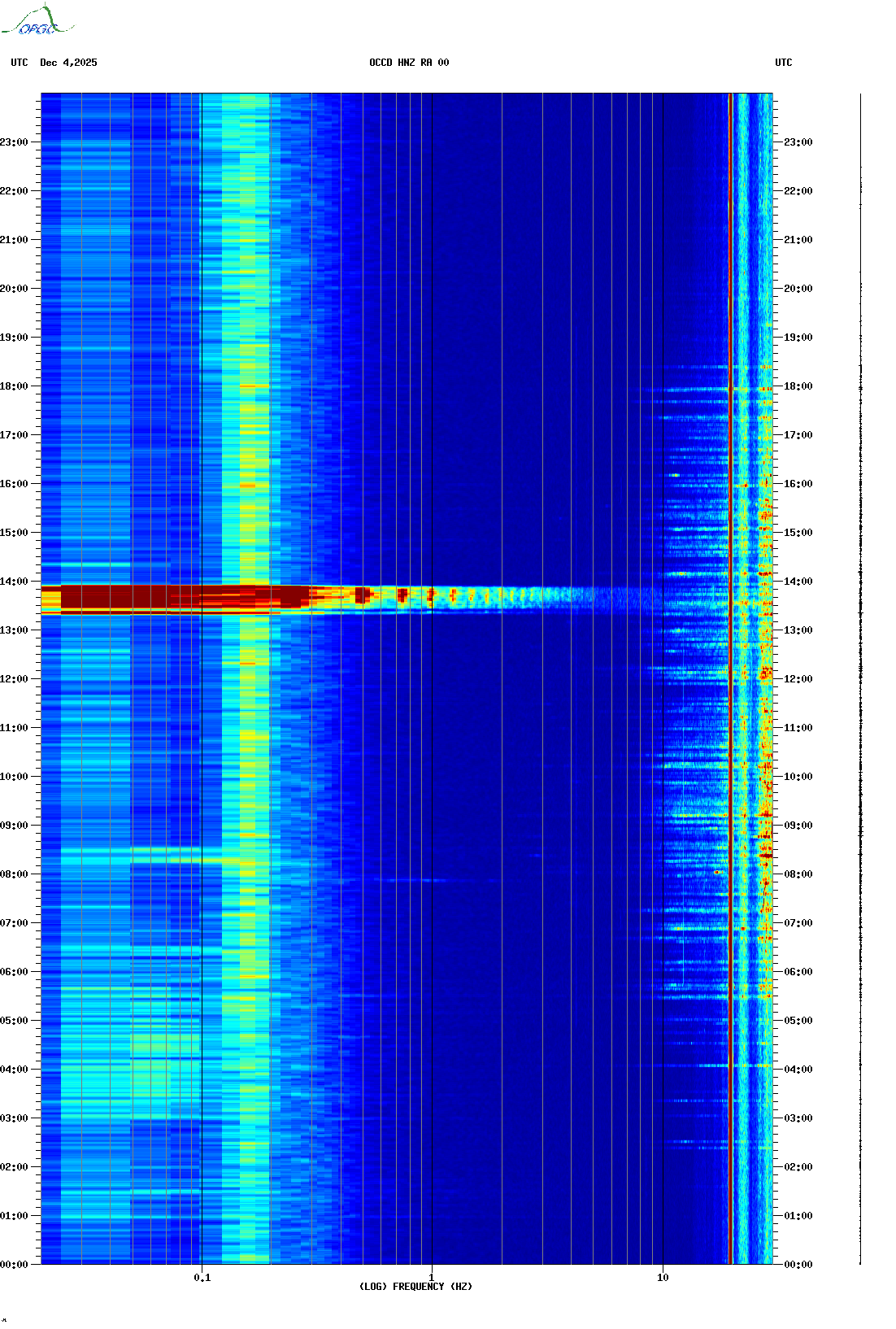Click the 23:00 label on the left axis

click(14, 142)
